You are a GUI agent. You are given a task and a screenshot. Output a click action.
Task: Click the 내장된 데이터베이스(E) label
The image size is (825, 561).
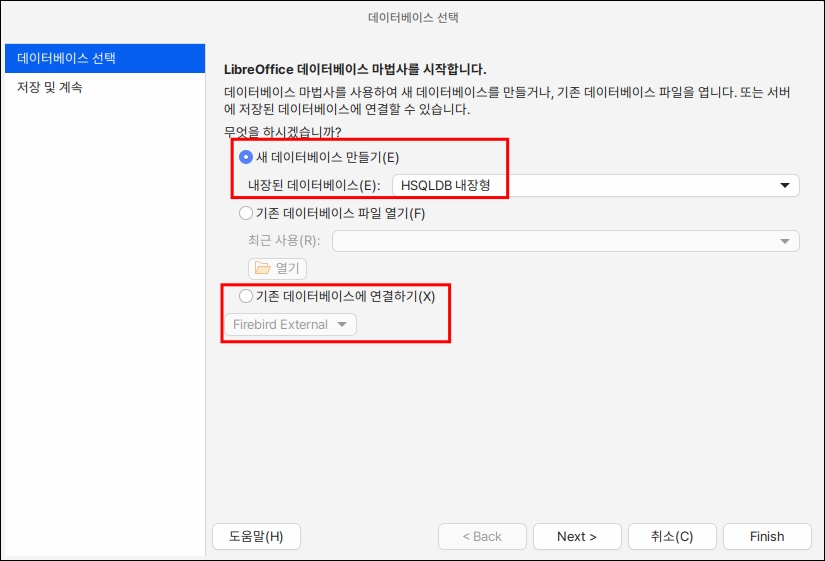tap(314, 185)
